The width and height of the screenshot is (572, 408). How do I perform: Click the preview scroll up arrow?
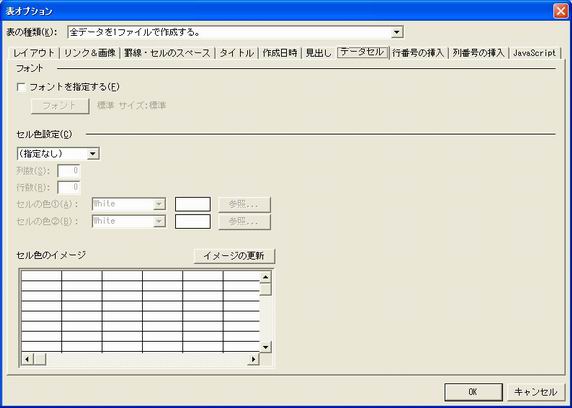click(x=265, y=277)
